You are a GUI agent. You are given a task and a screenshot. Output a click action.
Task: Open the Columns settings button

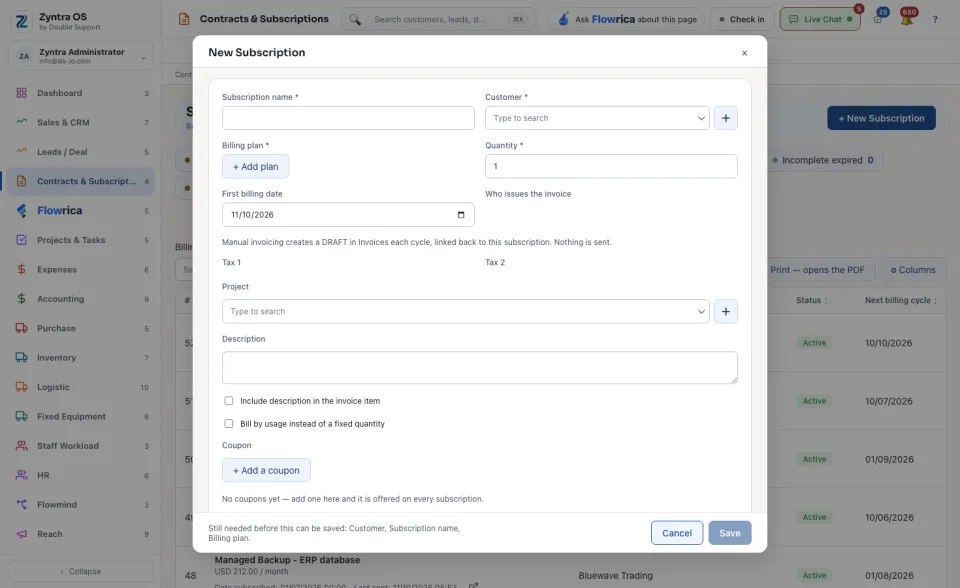click(912, 270)
